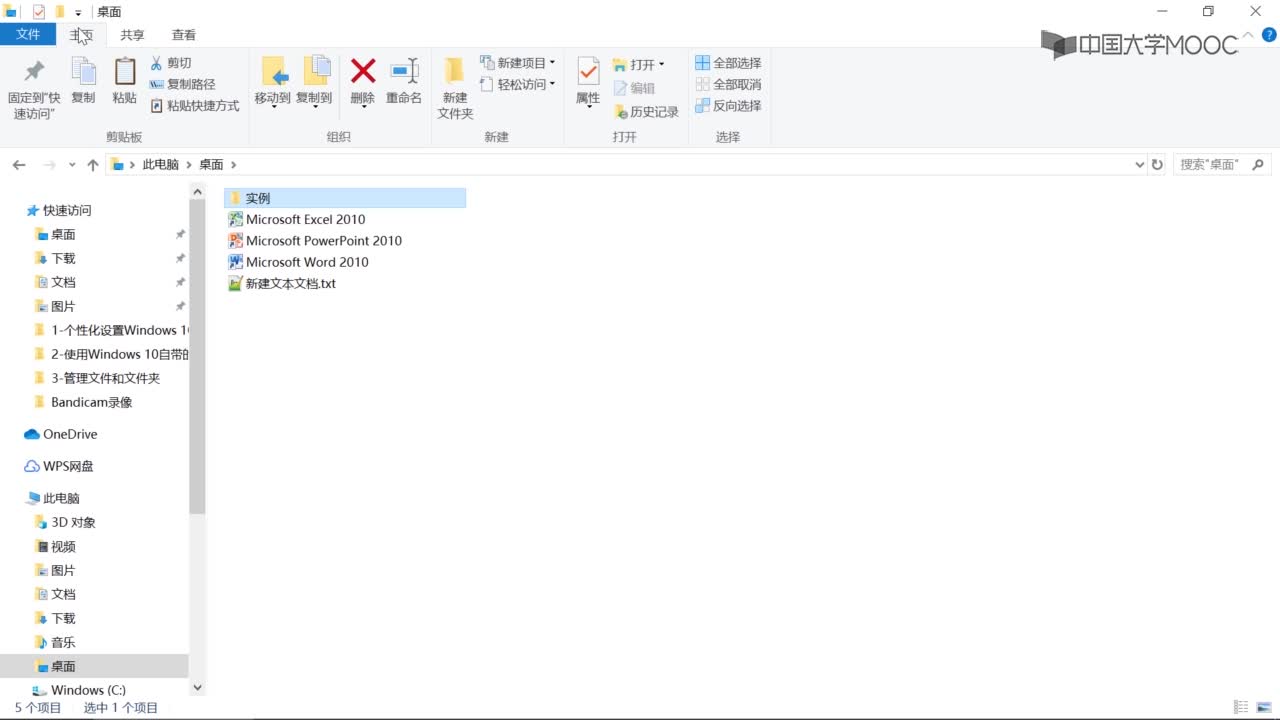Open 3-管理文件和文件夹 folder
The width and height of the screenshot is (1280, 720).
105,378
